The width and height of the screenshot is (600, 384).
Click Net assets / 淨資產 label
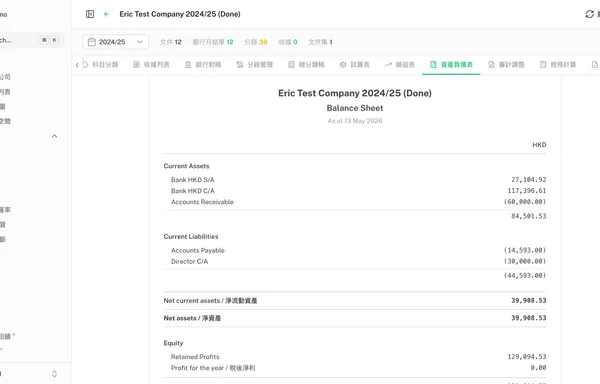coord(192,318)
